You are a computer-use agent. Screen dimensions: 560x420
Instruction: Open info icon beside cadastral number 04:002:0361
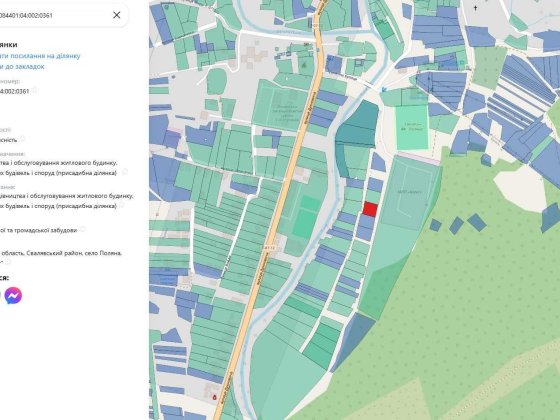pyautogui.click(x=34, y=90)
